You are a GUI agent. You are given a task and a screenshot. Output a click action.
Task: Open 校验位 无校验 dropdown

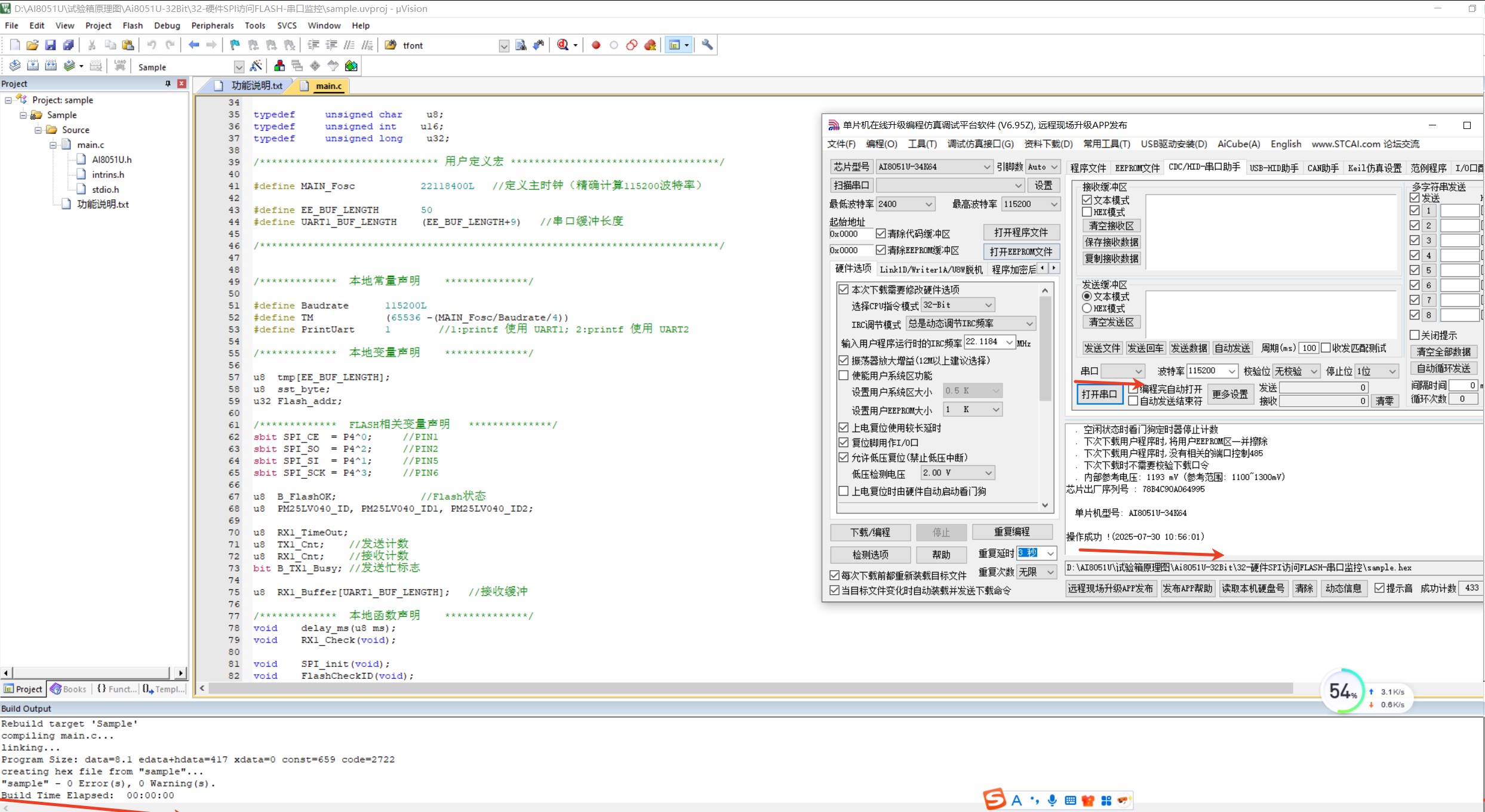[1296, 371]
